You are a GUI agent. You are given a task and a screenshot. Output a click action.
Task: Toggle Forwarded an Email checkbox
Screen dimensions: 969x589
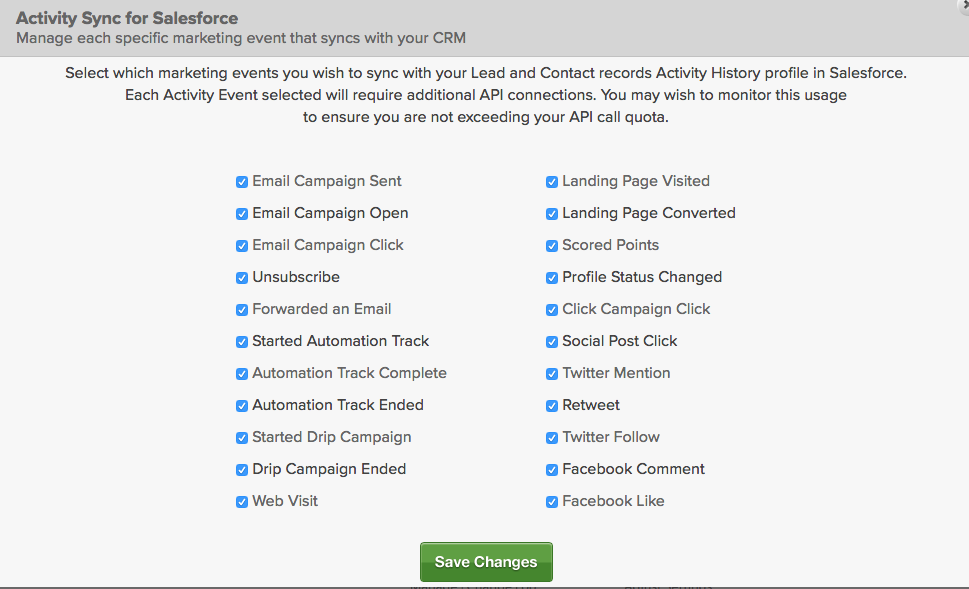[x=242, y=310]
